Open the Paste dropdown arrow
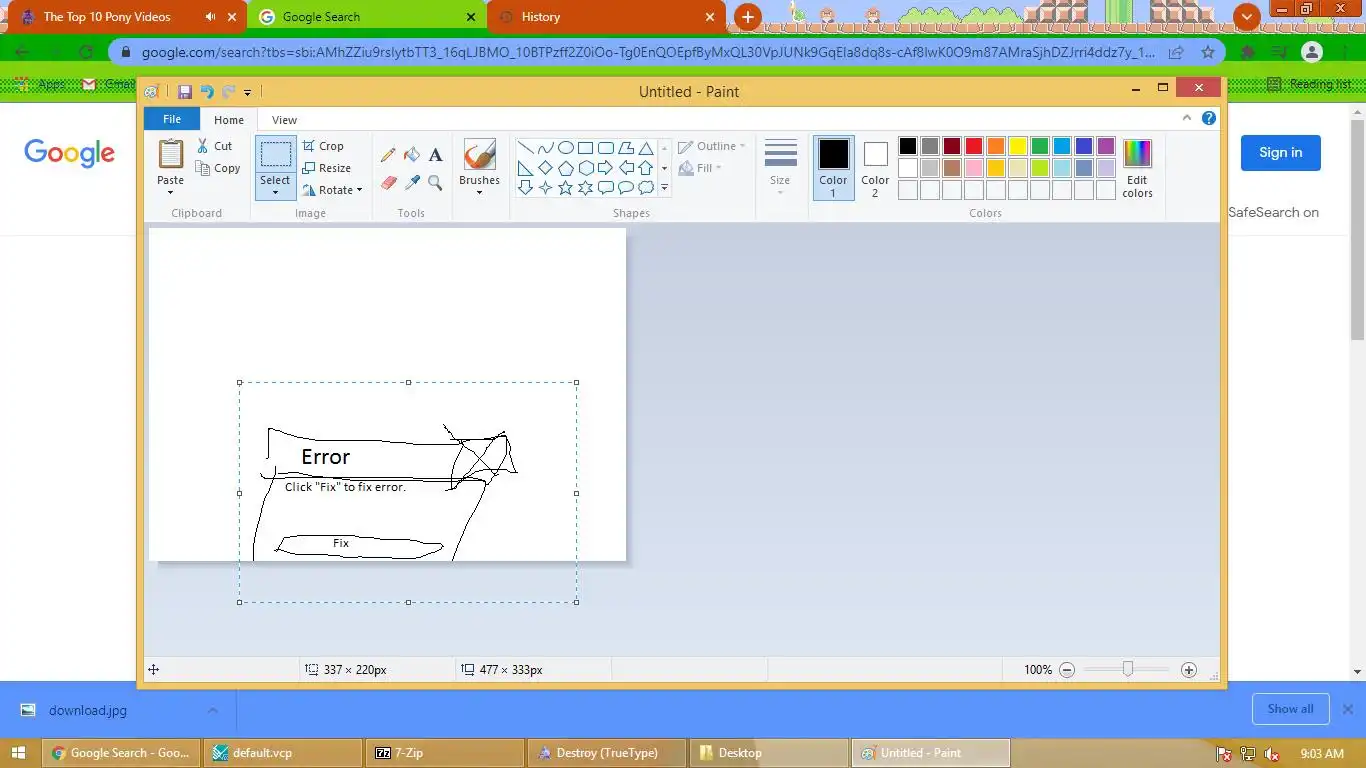The height and width of the screenshot is (768, 1366). (x=171, y=192)
